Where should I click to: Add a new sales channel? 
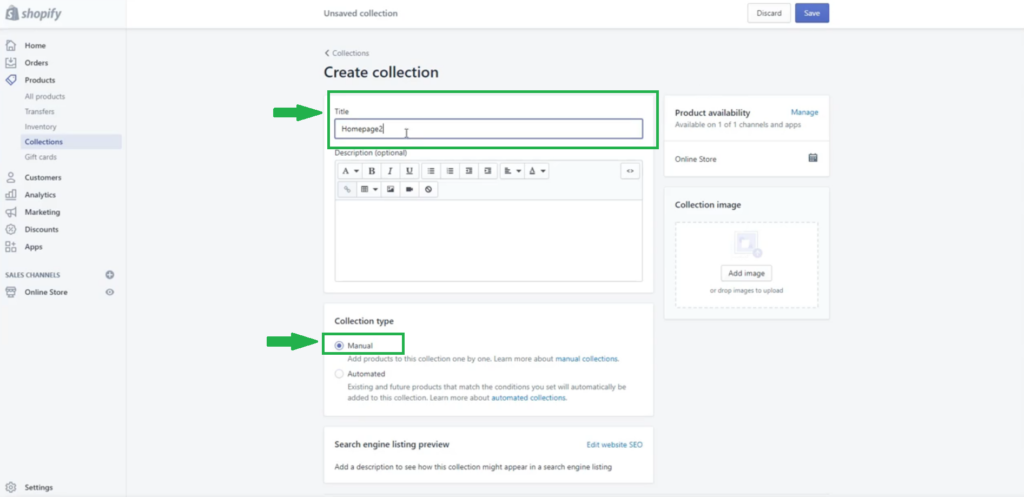click(110, 275)
